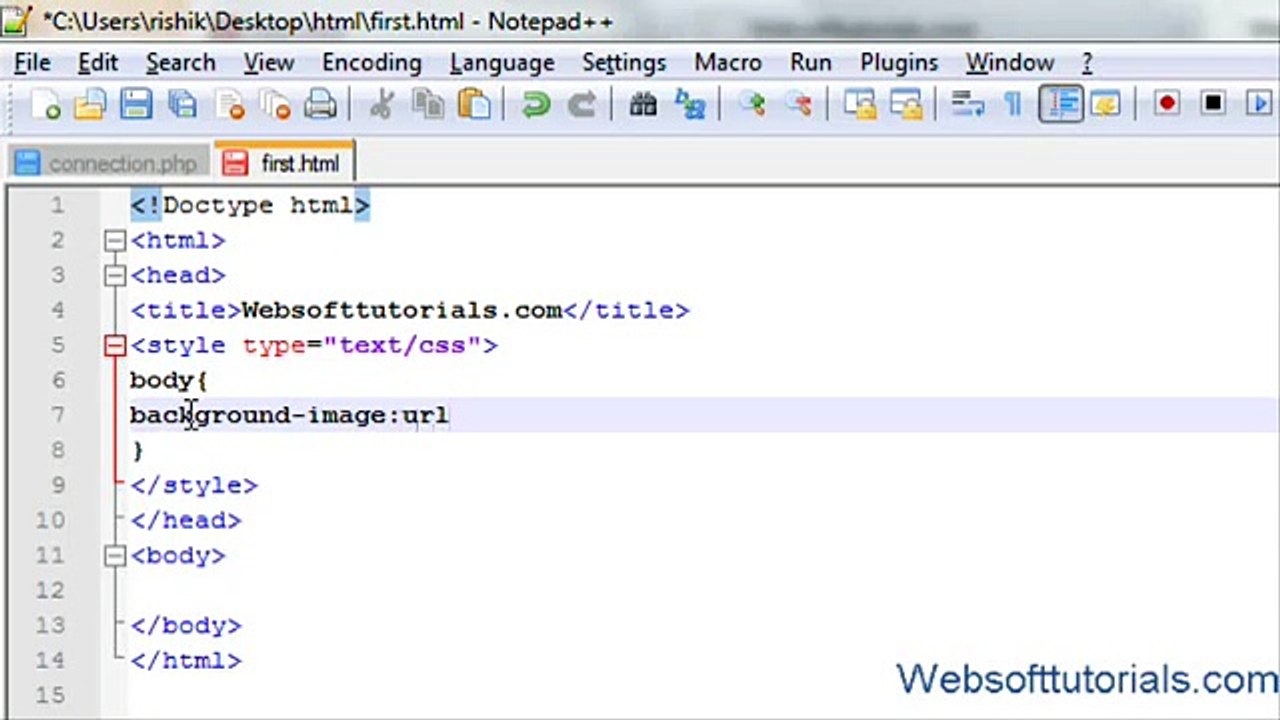The height and width of the screenshot is (720, 1280).
Task: Save the current file with Save icon
Action: pyautogui.click(x=136, y=104)
